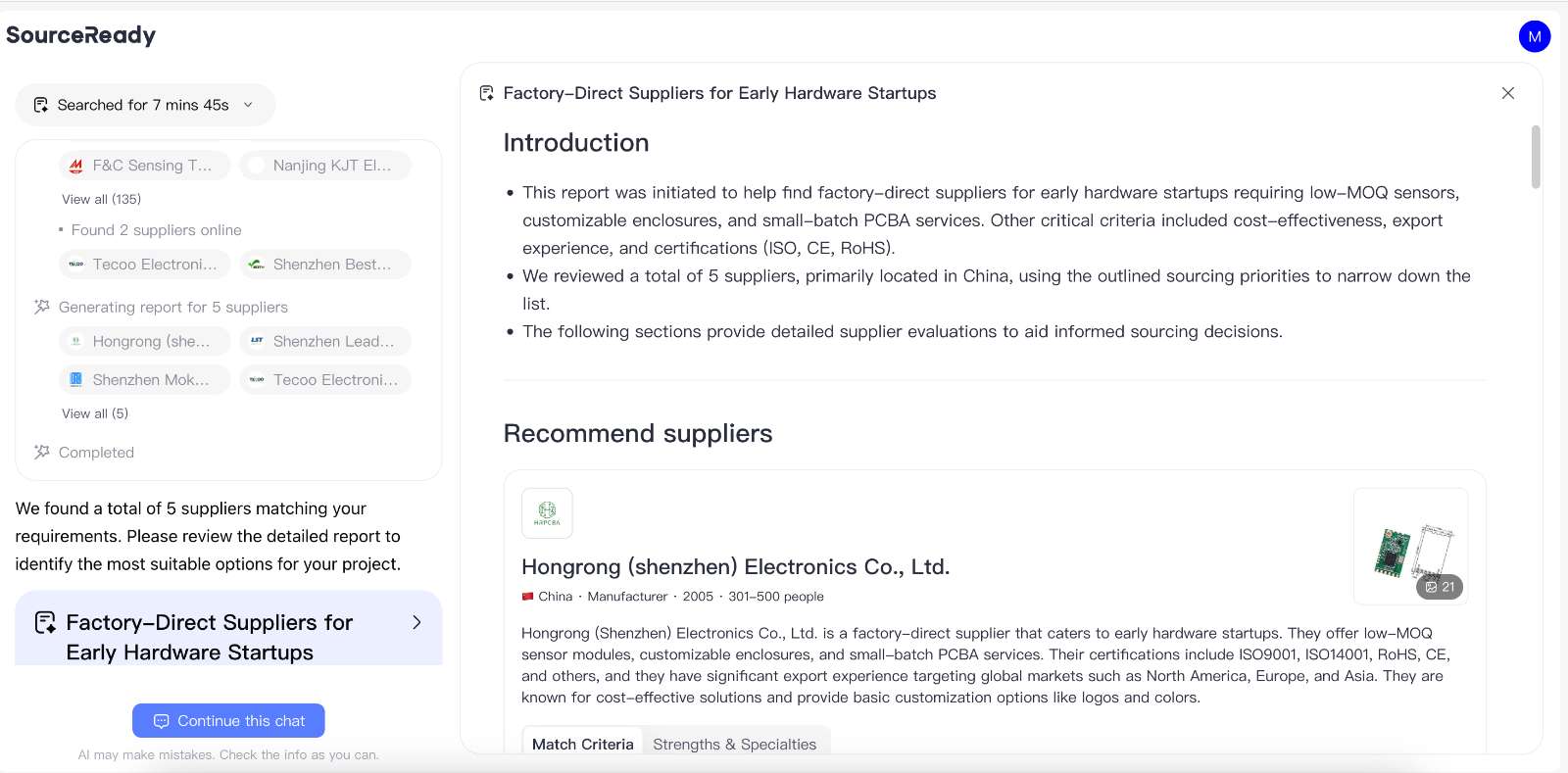This screenshot has width=1568, height=773.
Task: Select the Match Criteria tab
Action: point(582,745)
